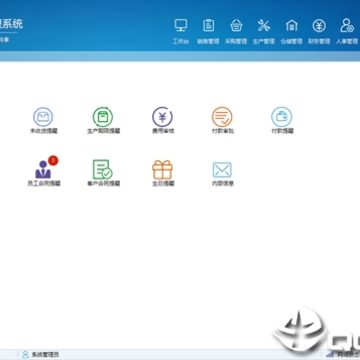Viewport: 360px width, 360px height.
Task: Open 仓储管理 warehouse house icon
Action: pos(291,25)
